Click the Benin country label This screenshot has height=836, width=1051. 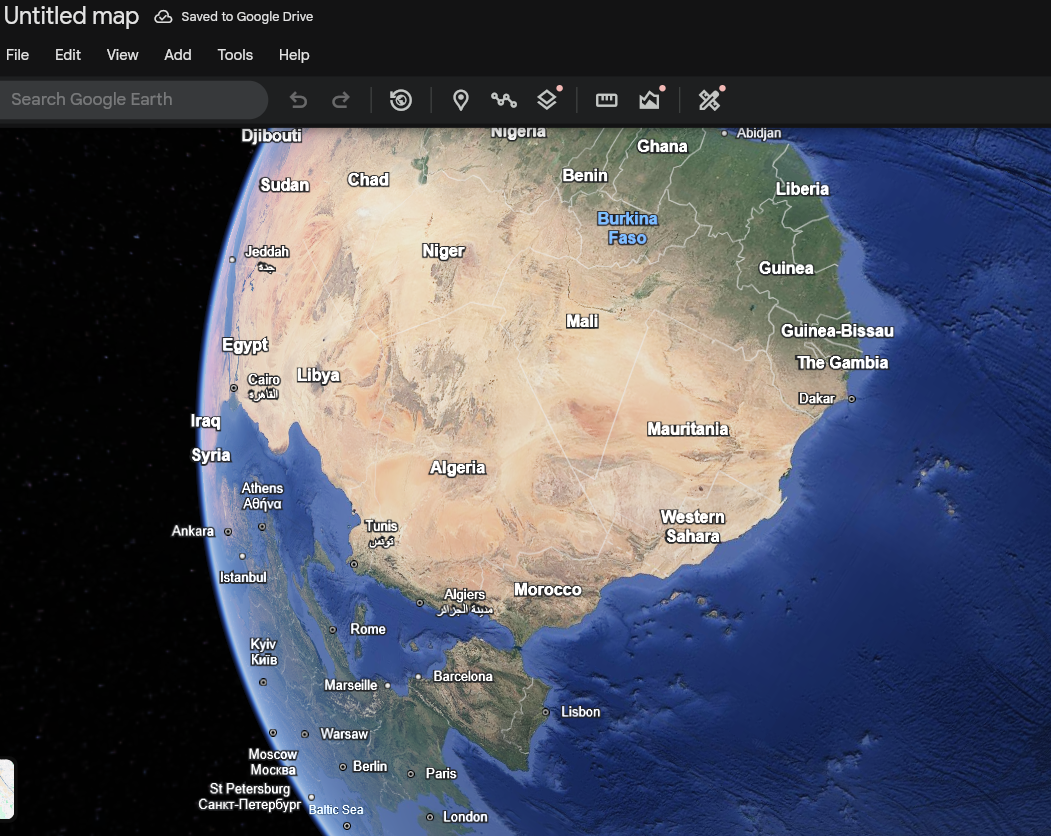click(x=584, y=176)
